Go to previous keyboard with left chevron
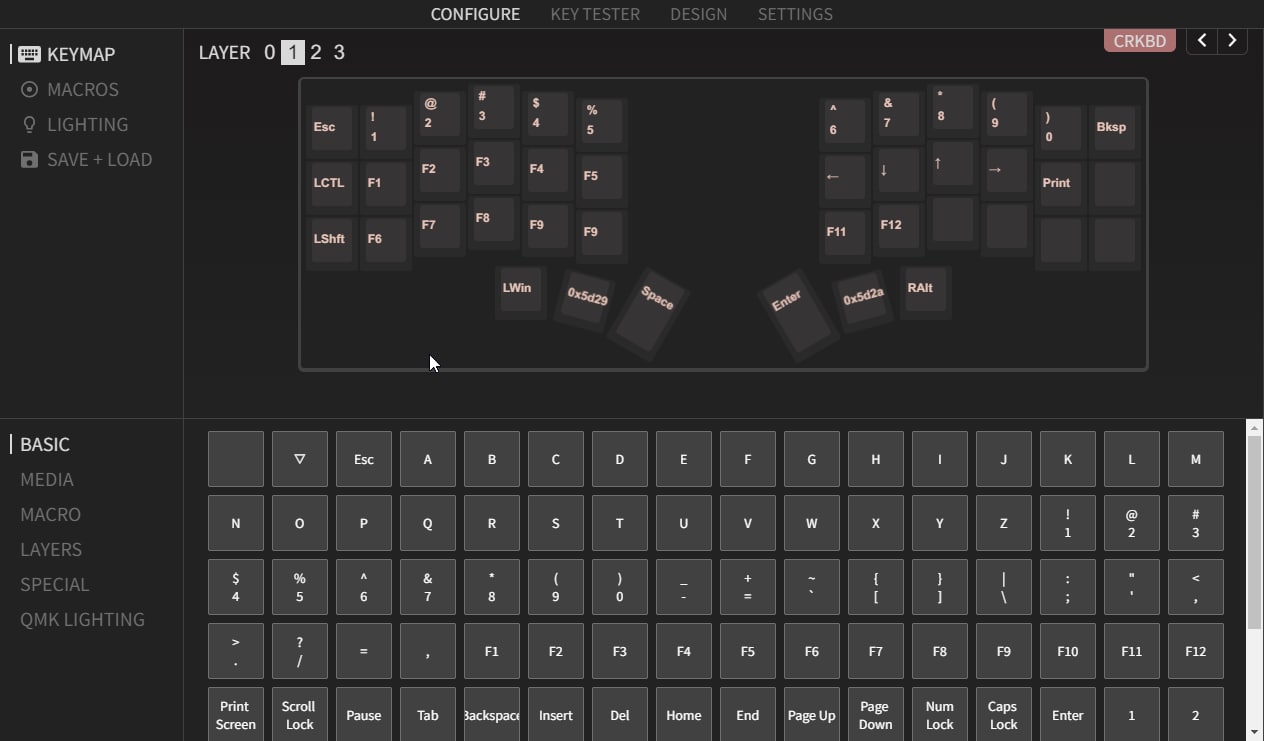1264x741 pixels. pyautogui.click(x=1202, y=40)
